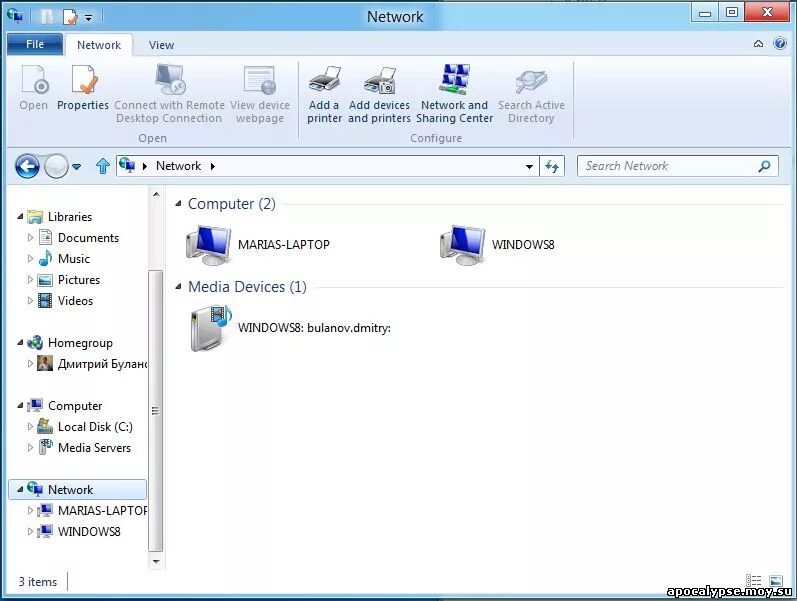Click the Network system icon in title bar
The height and width of the screenshot is (601, 797).
click(15, 16)
